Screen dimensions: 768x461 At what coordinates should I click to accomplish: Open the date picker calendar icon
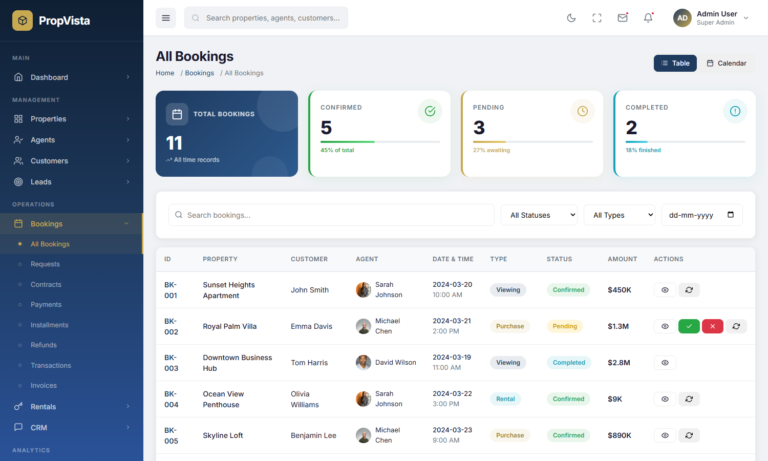point(730,215)
